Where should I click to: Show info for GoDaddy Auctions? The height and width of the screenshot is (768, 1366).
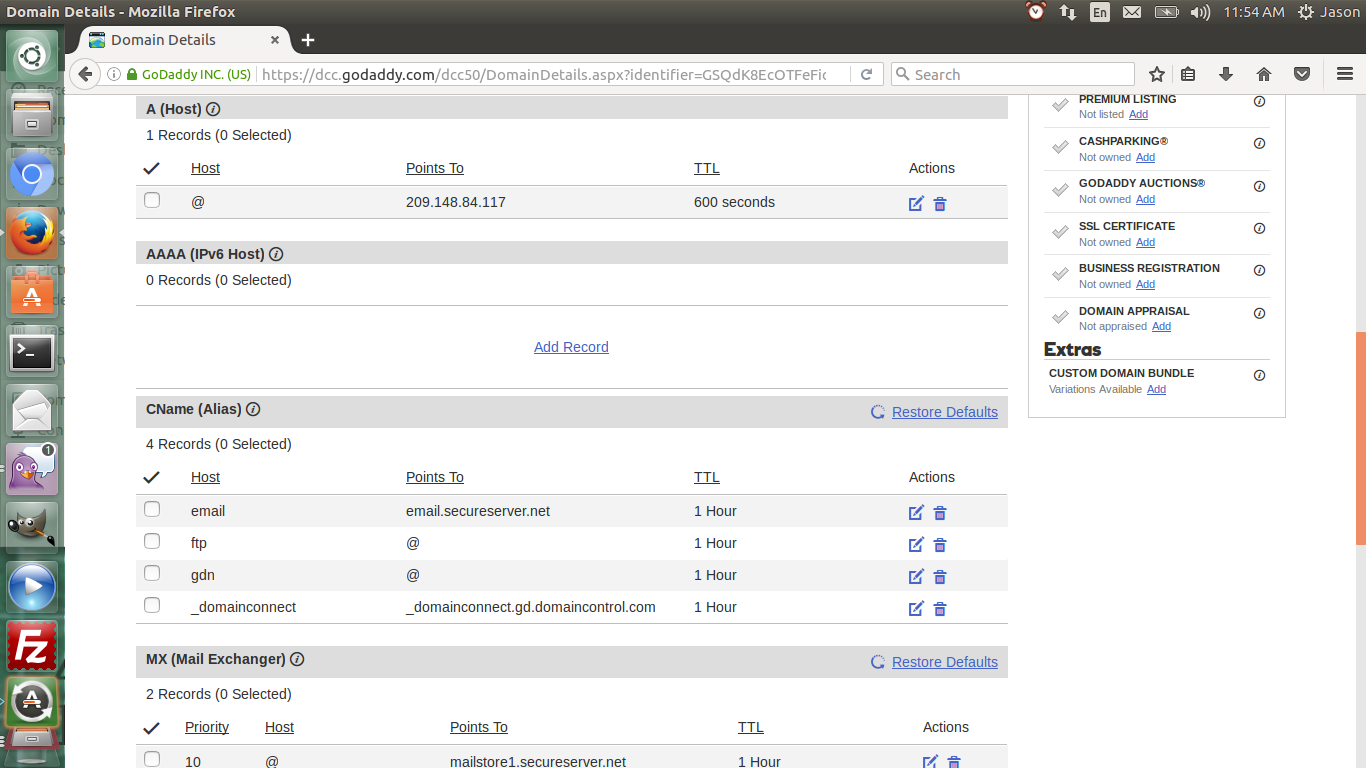pos(1259,186)
